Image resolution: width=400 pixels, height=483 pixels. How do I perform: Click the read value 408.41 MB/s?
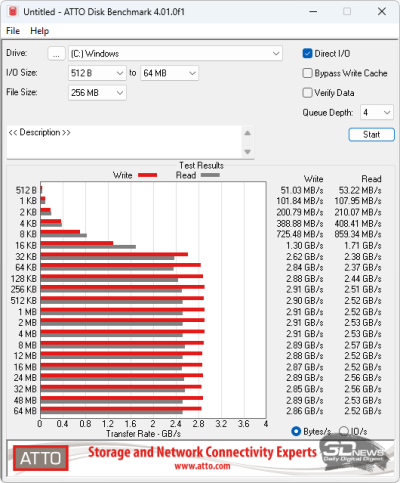(358, 223)
